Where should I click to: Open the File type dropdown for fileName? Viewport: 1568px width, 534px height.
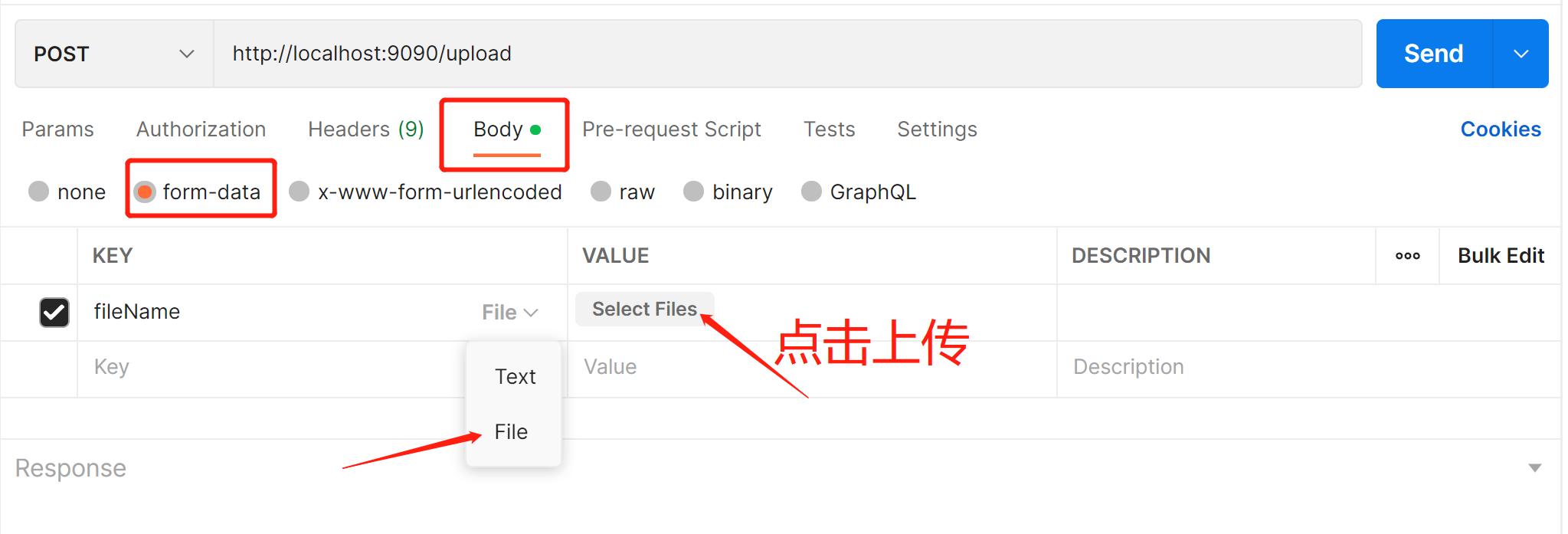pyautogui.click(x=509, y=313)
